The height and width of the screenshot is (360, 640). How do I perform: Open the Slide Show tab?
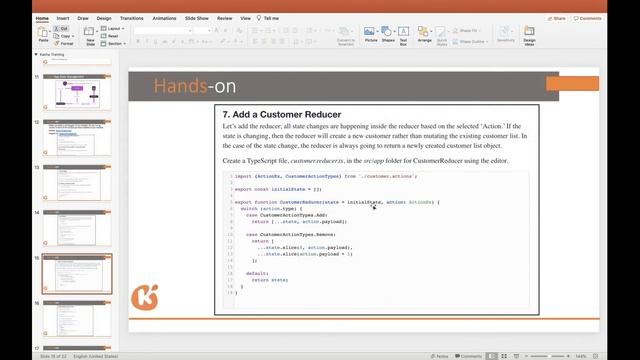[x=196, y=18]
